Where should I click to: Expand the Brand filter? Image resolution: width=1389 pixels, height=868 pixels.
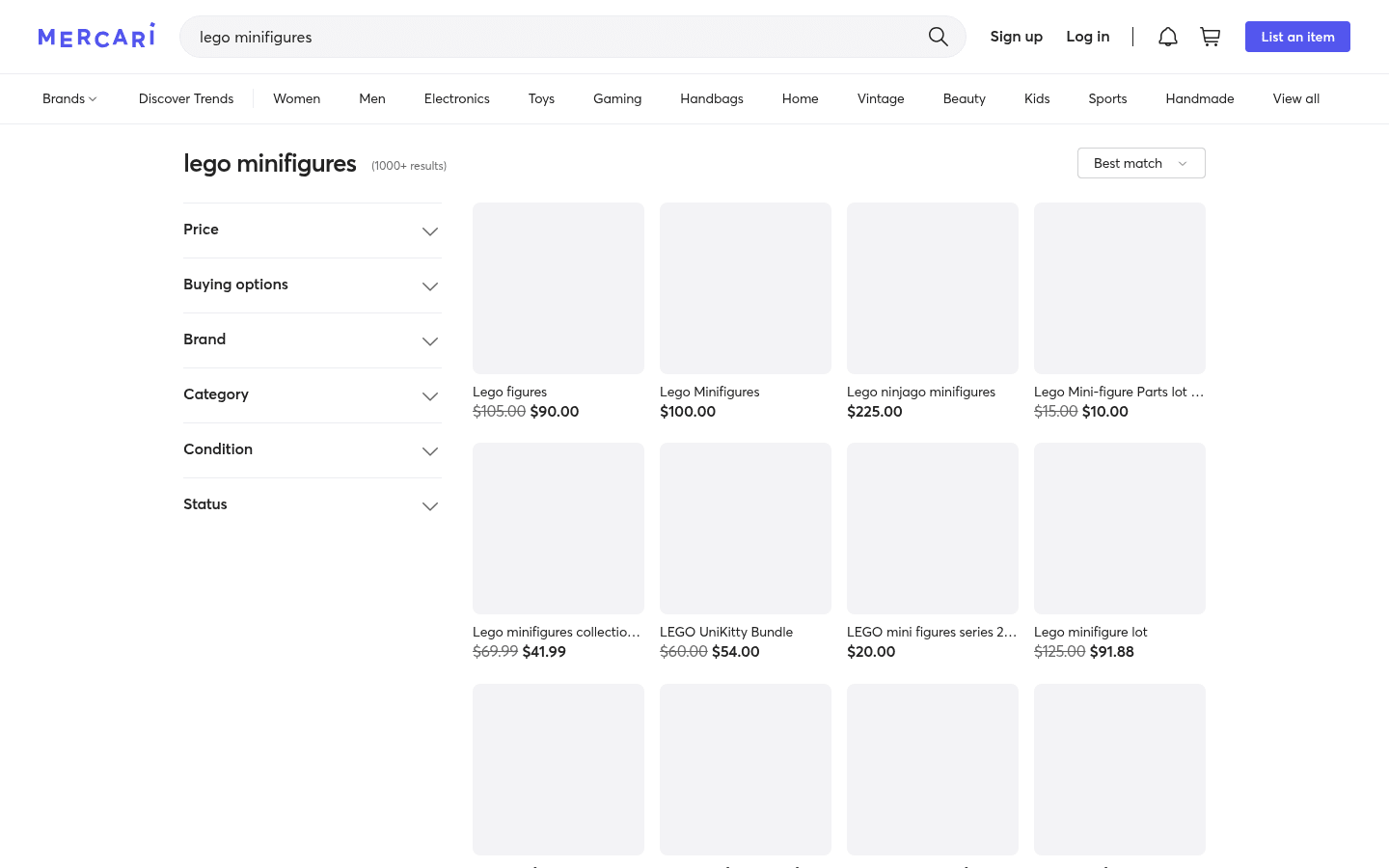[x=313, y=340]
